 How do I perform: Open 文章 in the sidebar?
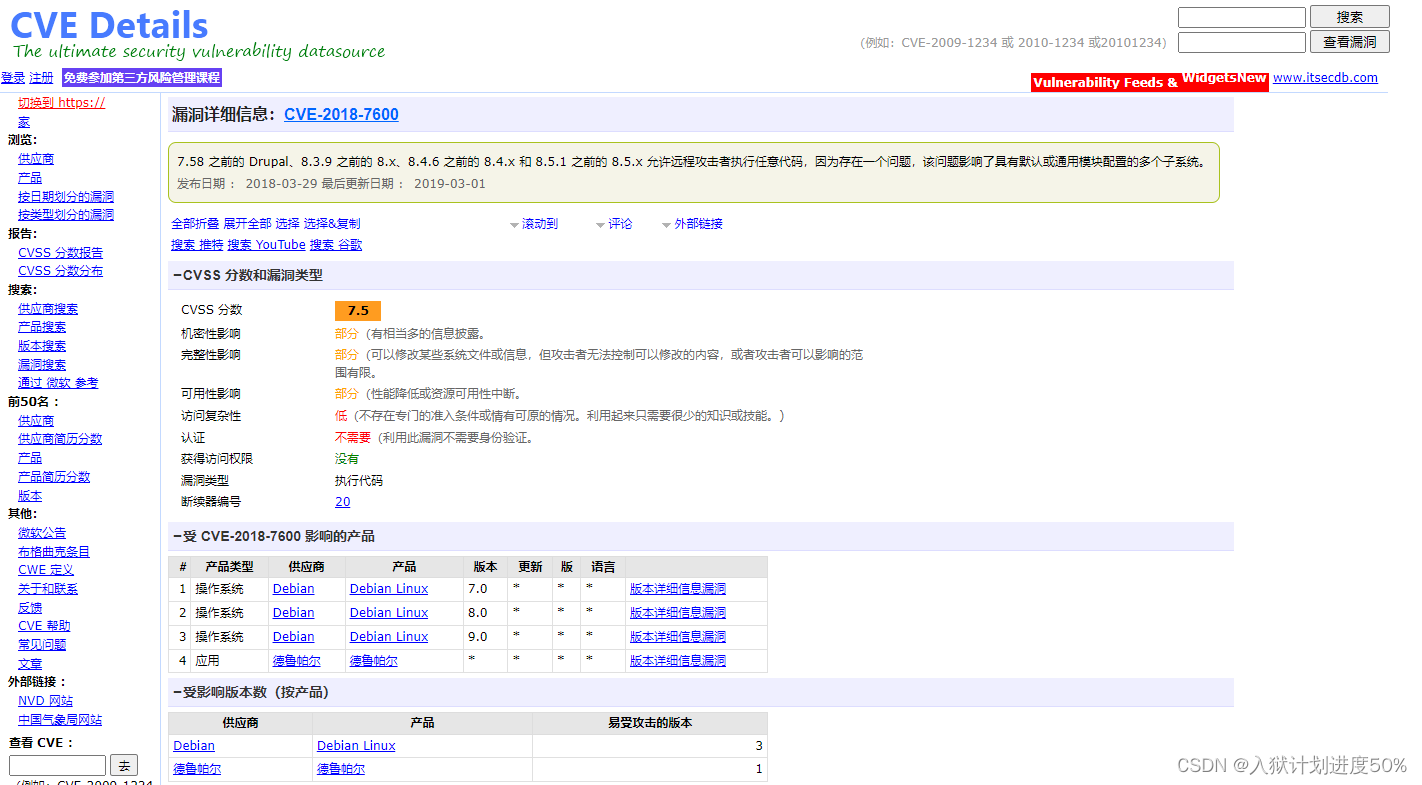point(30,664)
